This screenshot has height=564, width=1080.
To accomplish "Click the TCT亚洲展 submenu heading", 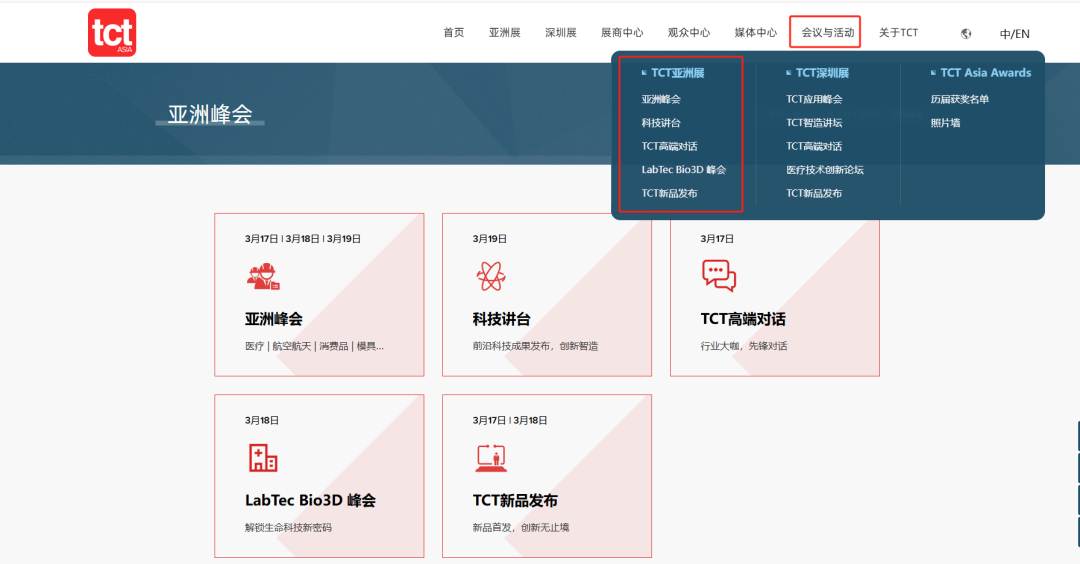I will 677,72.
